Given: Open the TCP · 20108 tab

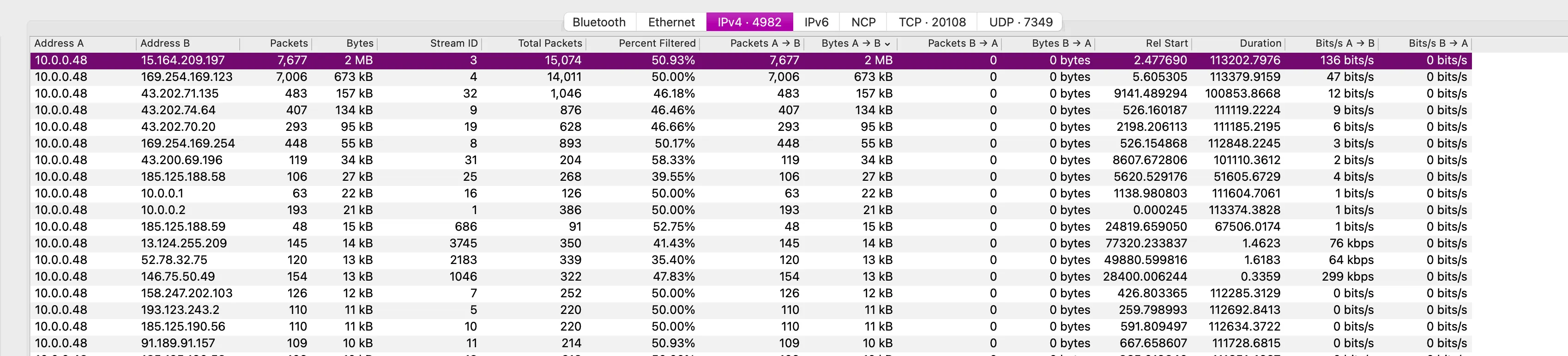Looking at the screenshot, I should pyautogui.click(x=931, y=22).
